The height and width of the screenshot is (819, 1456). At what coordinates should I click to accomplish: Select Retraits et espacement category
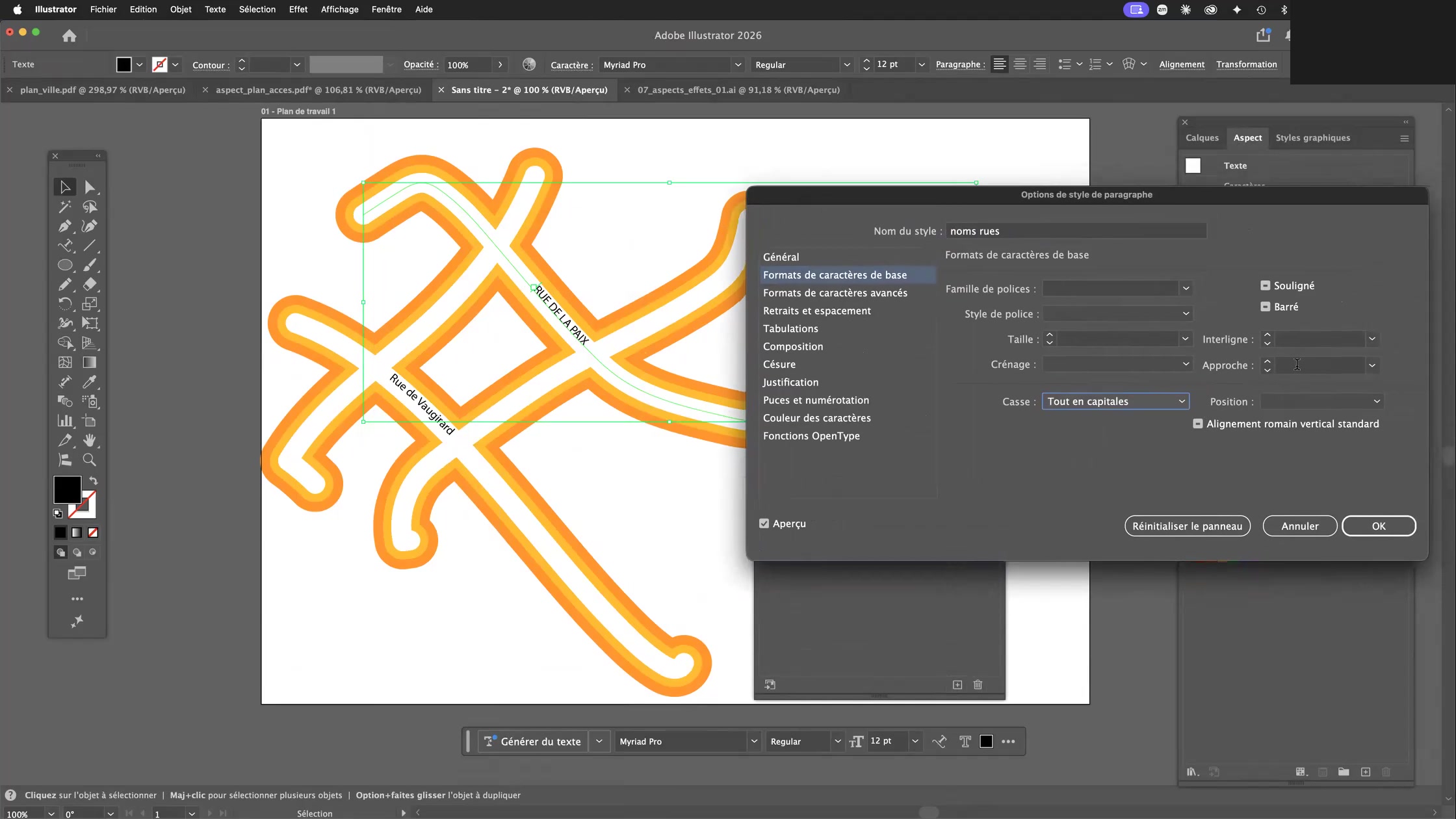click(x=816, y=311)
